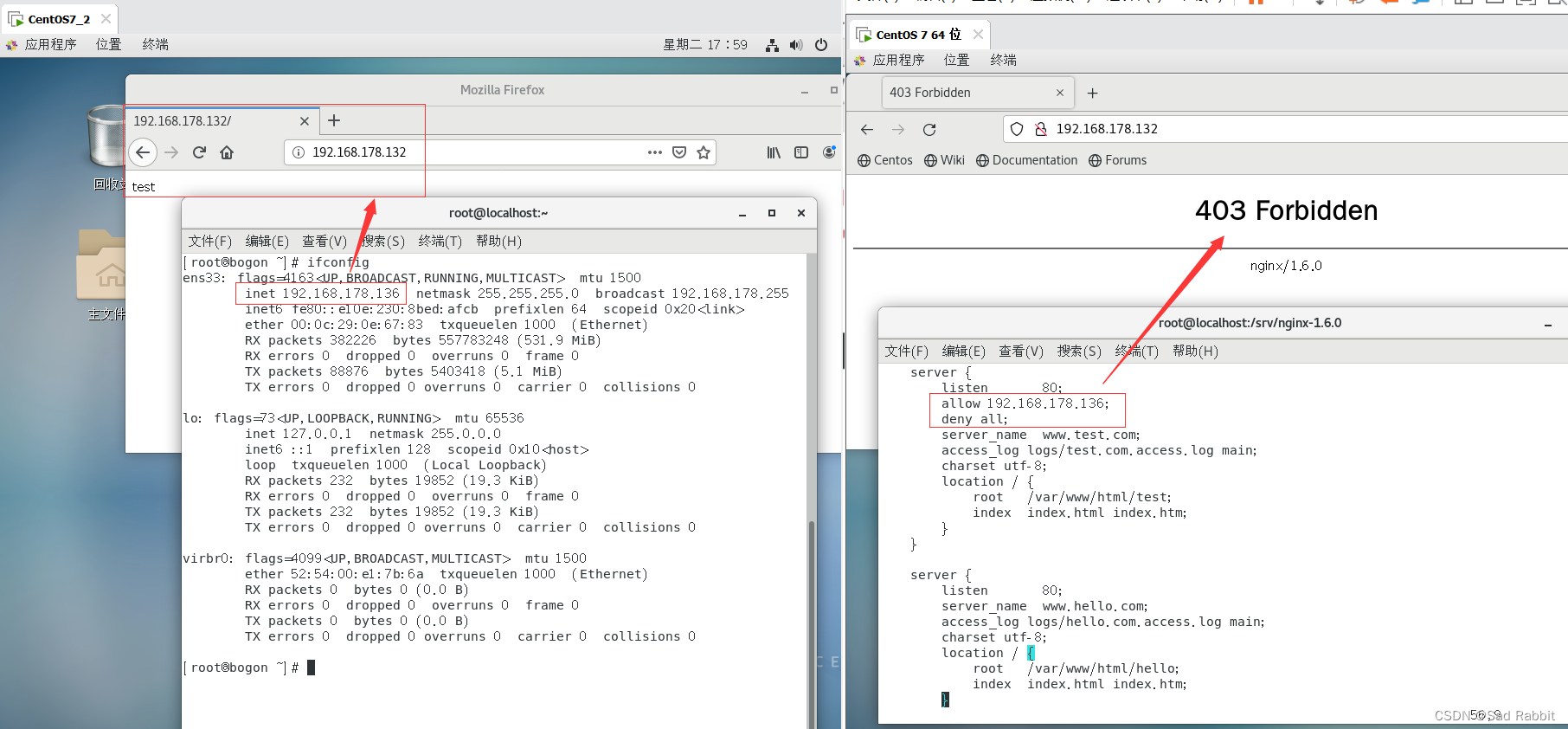Toggle sidebar icon in left Firefox toolbar
Viewport: 1568px width, 729px height.
tap(801, 152)
